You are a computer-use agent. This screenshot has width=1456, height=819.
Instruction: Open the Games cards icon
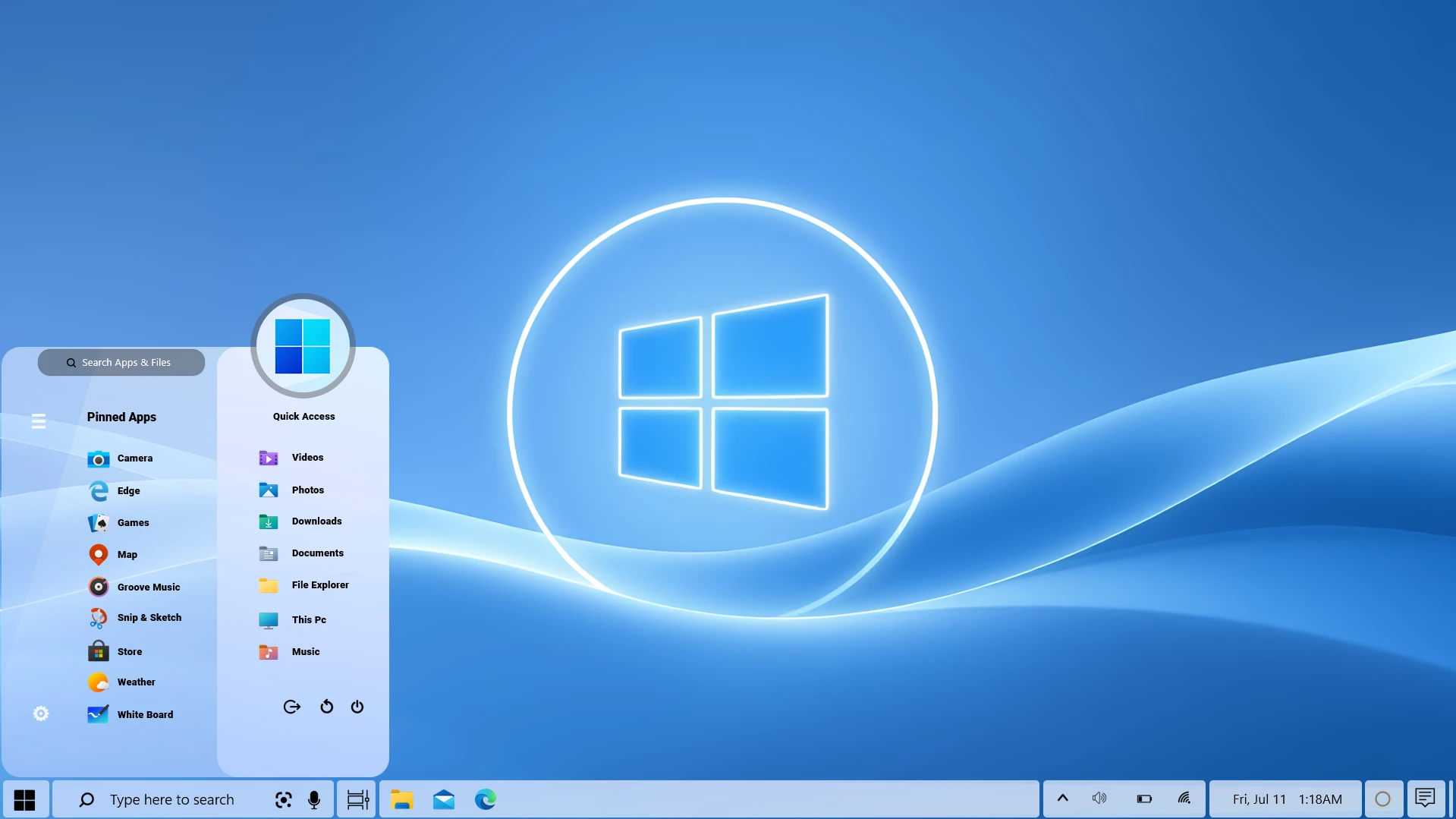(99, 523)
